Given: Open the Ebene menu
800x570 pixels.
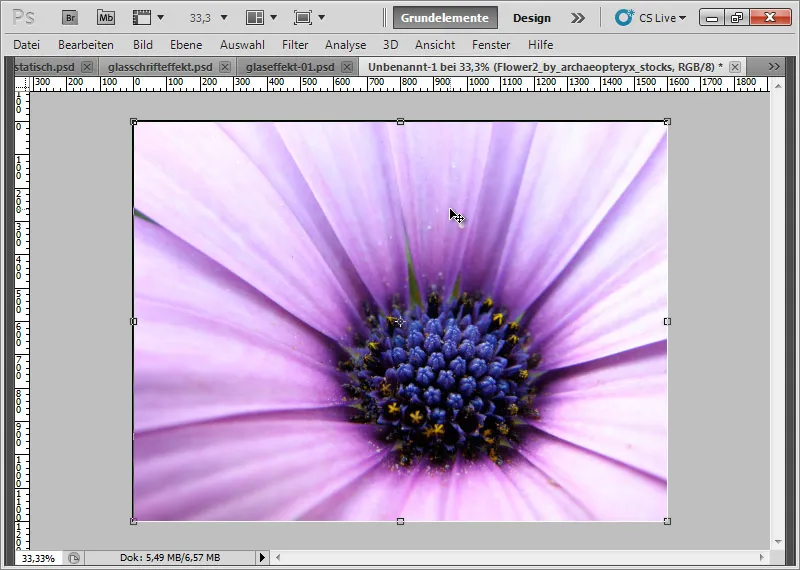Looking at the screenshot, I should [x=186, y=45].
